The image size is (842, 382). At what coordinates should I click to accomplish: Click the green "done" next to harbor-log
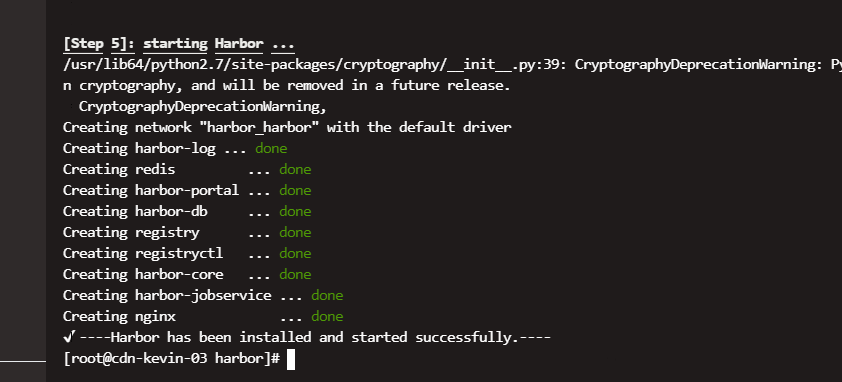click(271, 148)
